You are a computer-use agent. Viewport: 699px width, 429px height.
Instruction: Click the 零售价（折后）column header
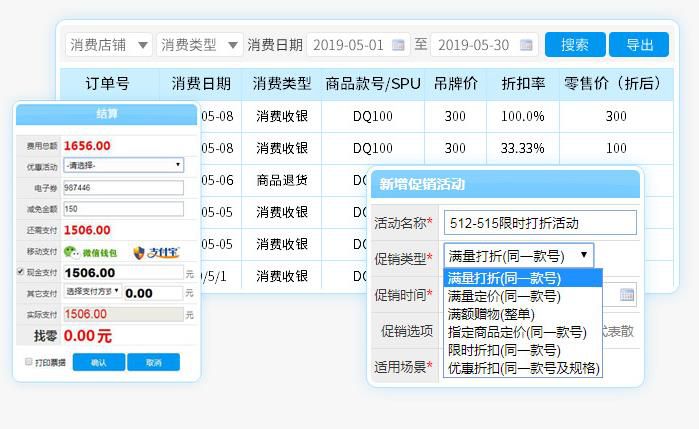point(616,84)
